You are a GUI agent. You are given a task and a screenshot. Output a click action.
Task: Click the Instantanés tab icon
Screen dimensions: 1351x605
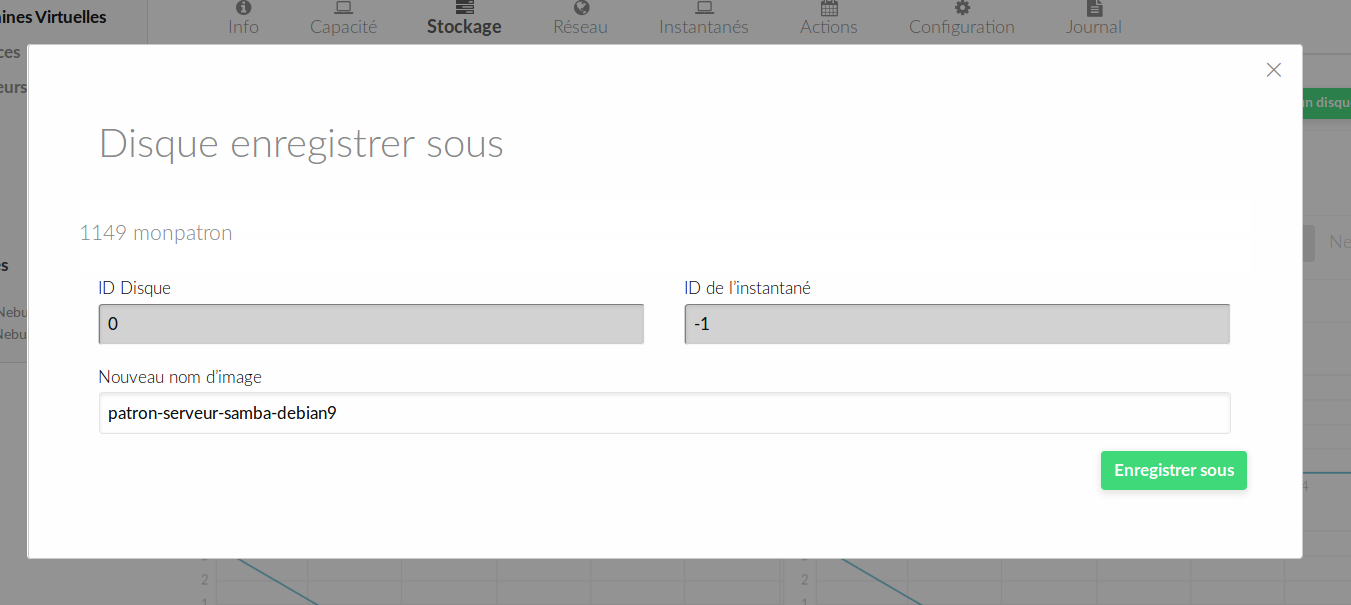tap(703, 8)
